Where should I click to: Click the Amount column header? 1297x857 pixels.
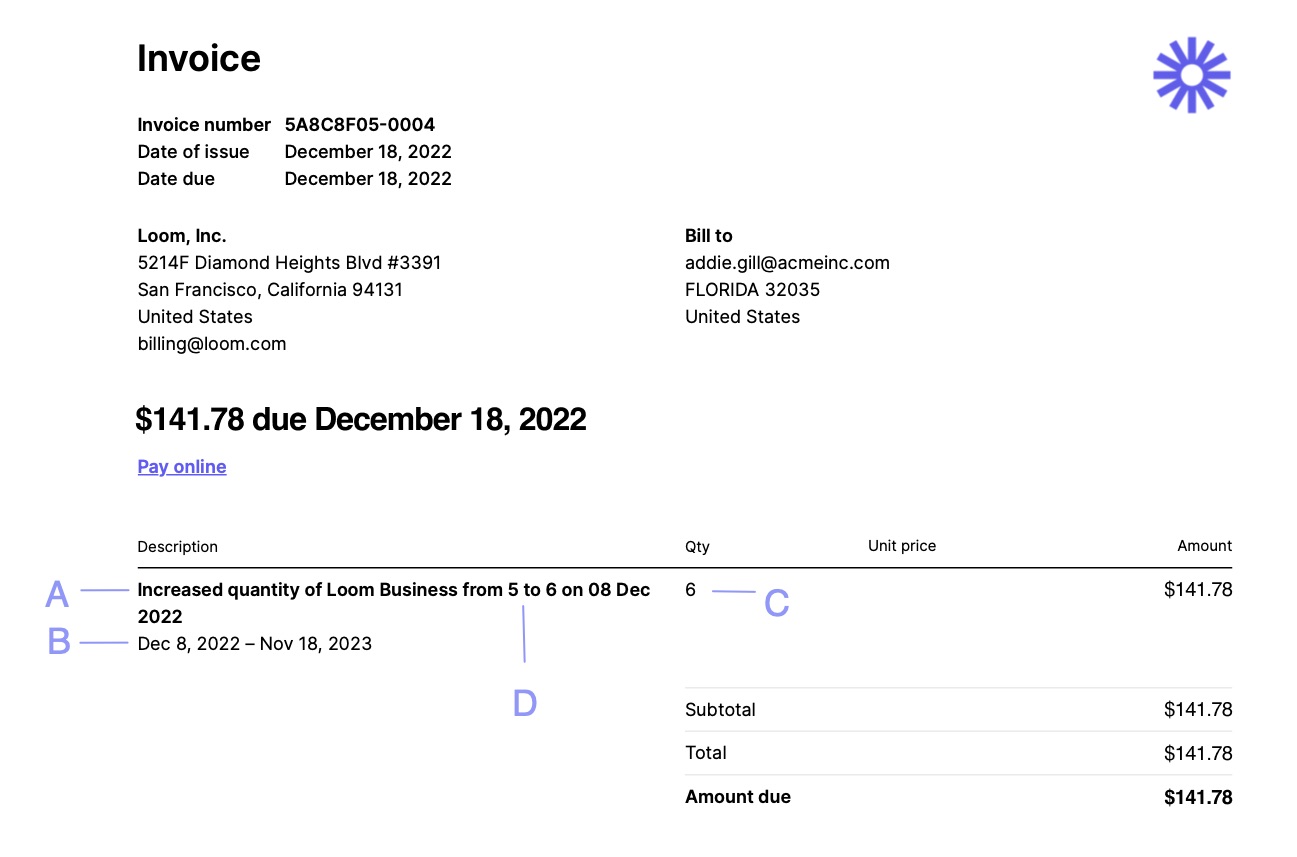pyautogui.click(x=1204, y=546)
